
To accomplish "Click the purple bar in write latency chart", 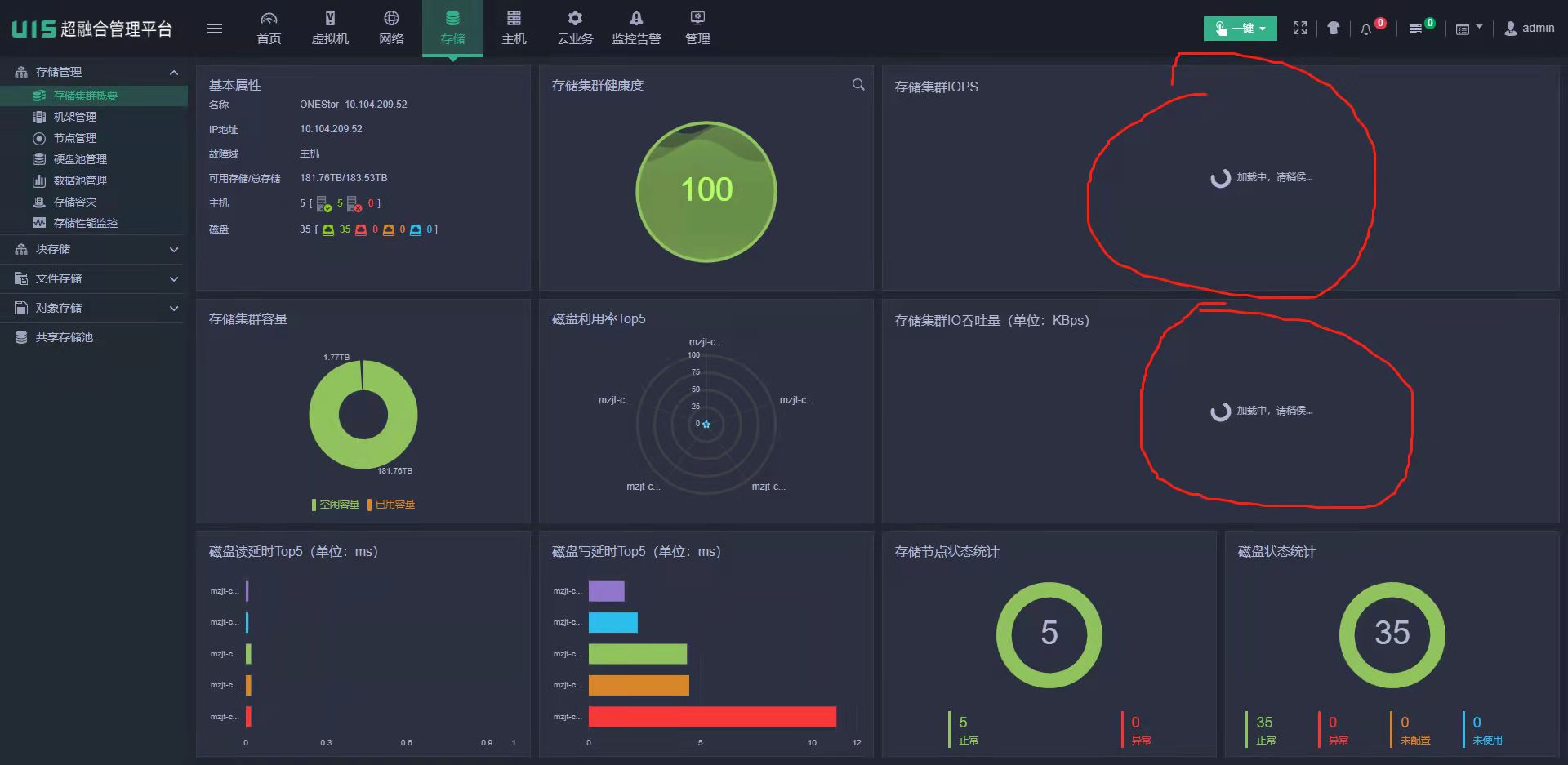I will 607,591.
